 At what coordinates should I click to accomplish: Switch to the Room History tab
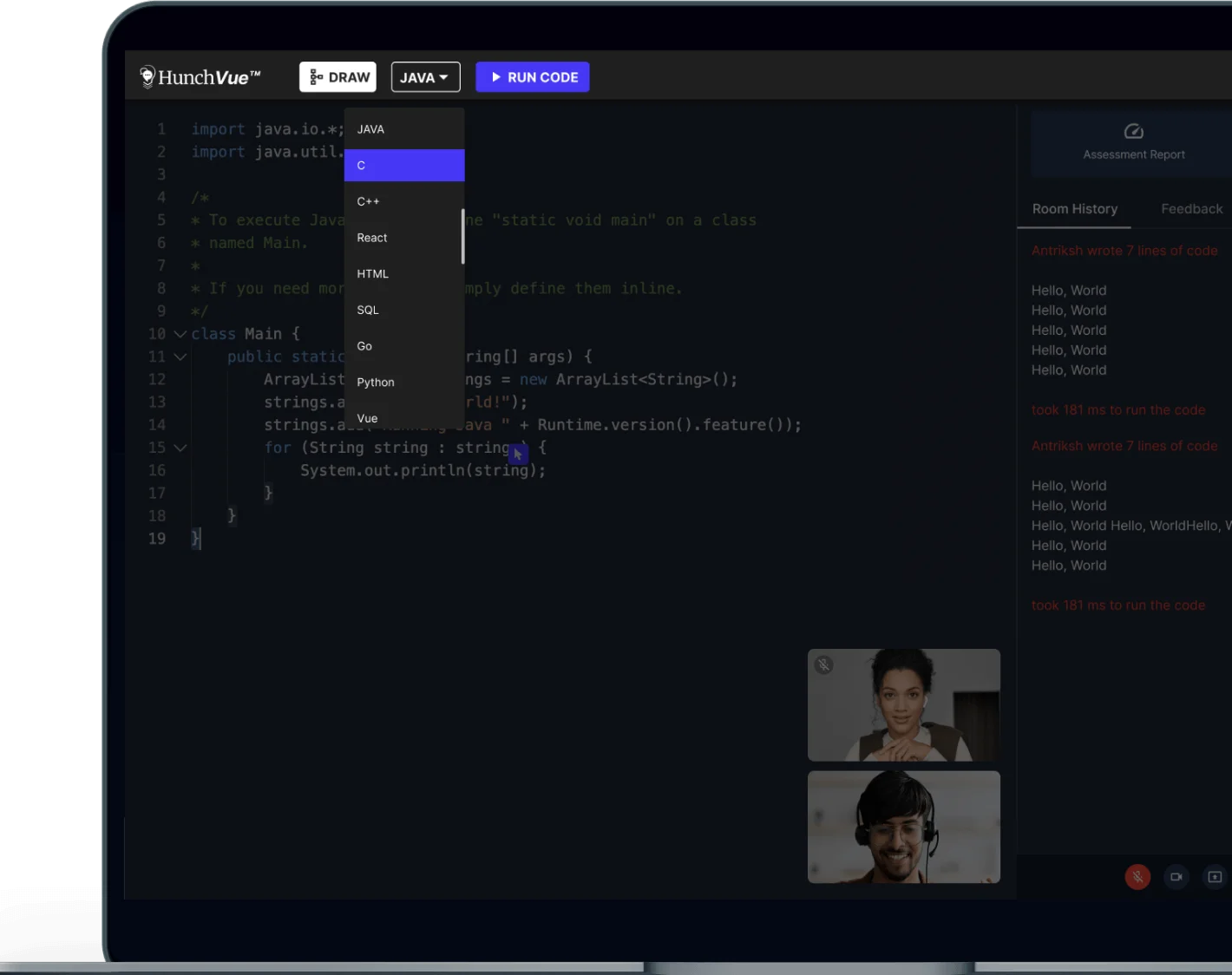tap(1074, 208)
